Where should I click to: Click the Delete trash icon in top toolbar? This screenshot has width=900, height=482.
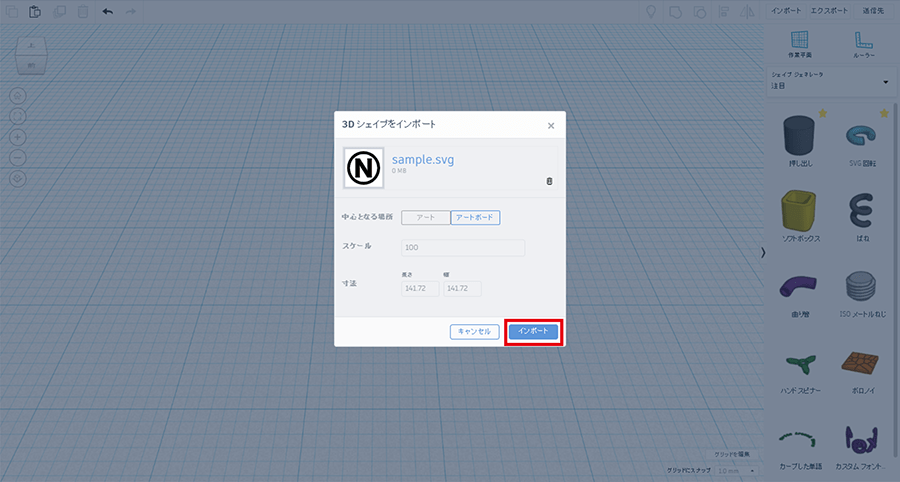pos(83,11)
